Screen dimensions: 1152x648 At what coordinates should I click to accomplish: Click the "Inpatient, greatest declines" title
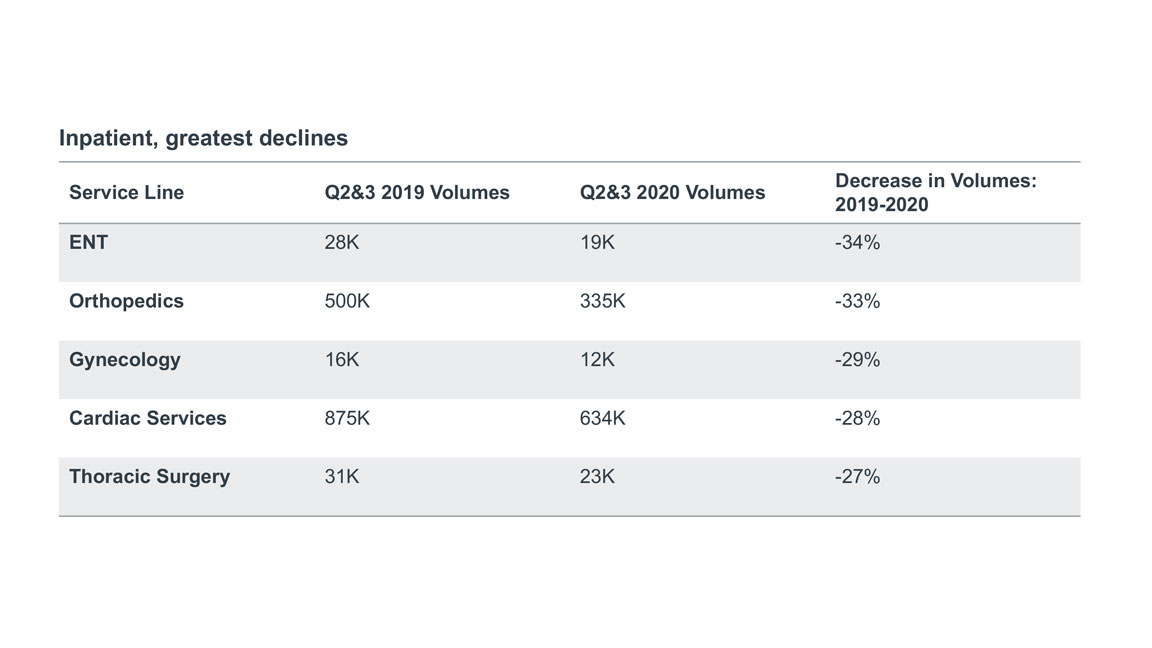203,138
